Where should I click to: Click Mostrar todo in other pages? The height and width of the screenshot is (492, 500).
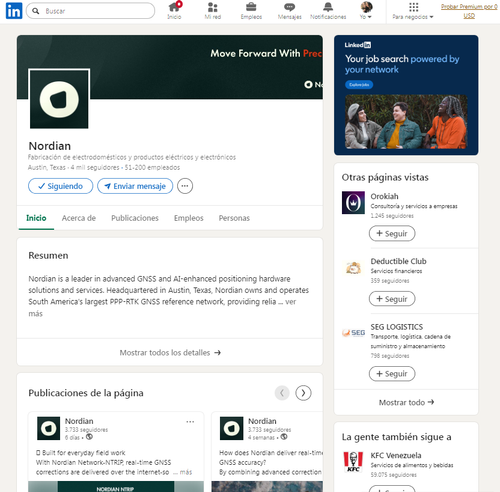(x=406, y=402)
